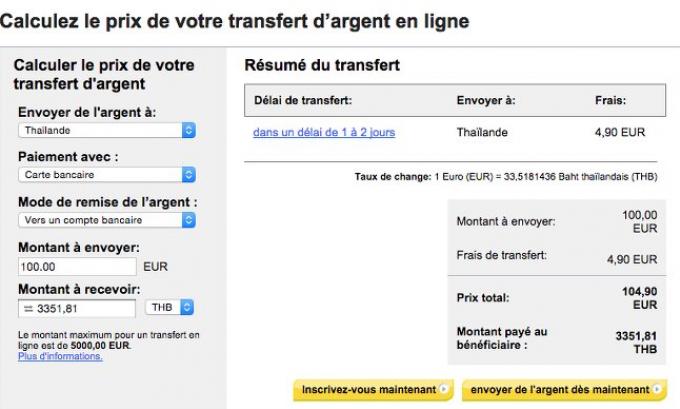Click the arrow icon on Inscrivez-vous maintenant
The width and height of the screenshot is (680, 409).
446,389
